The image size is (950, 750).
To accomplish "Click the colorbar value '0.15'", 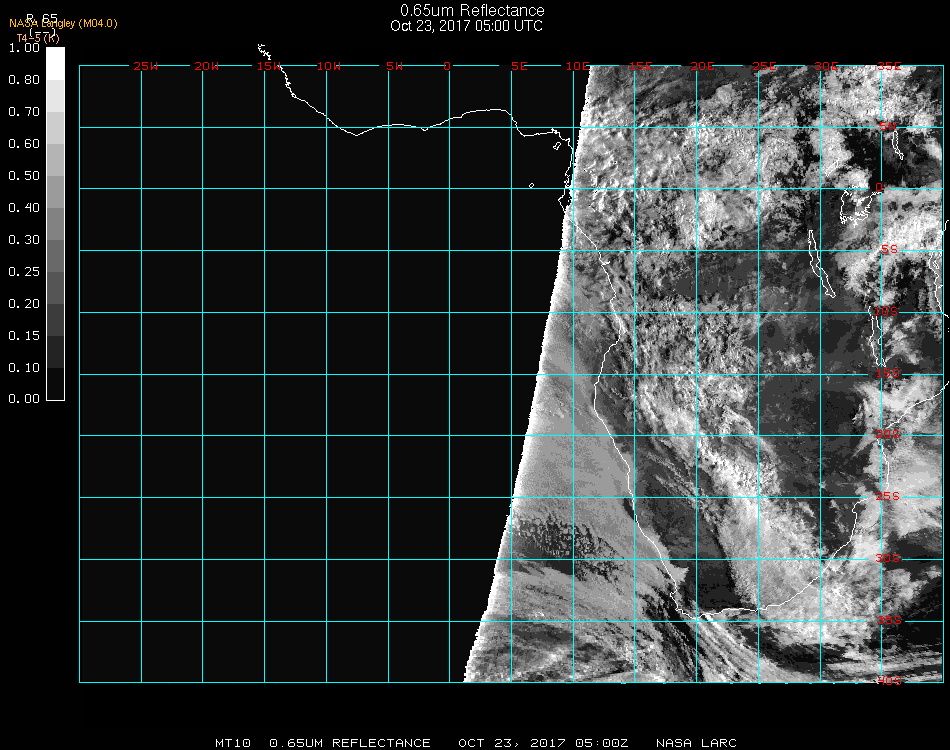I will click(x=24, y=336).
